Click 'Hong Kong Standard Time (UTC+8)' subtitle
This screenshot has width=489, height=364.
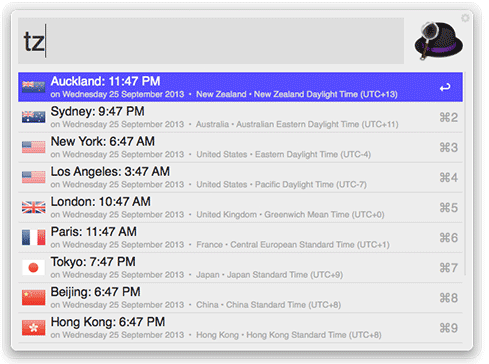[314, 335]
